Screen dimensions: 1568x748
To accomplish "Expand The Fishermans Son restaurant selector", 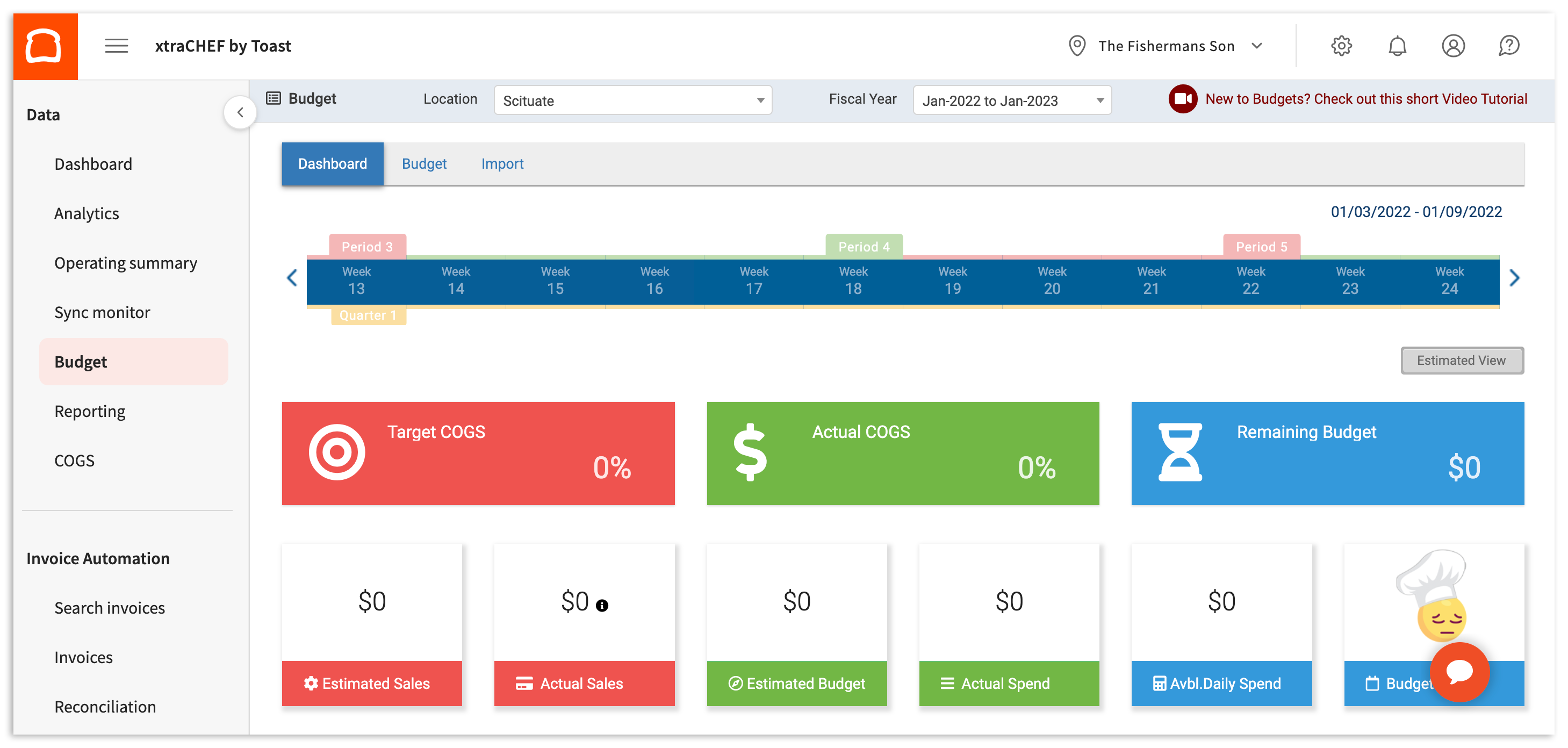I will coord(1166,46).
